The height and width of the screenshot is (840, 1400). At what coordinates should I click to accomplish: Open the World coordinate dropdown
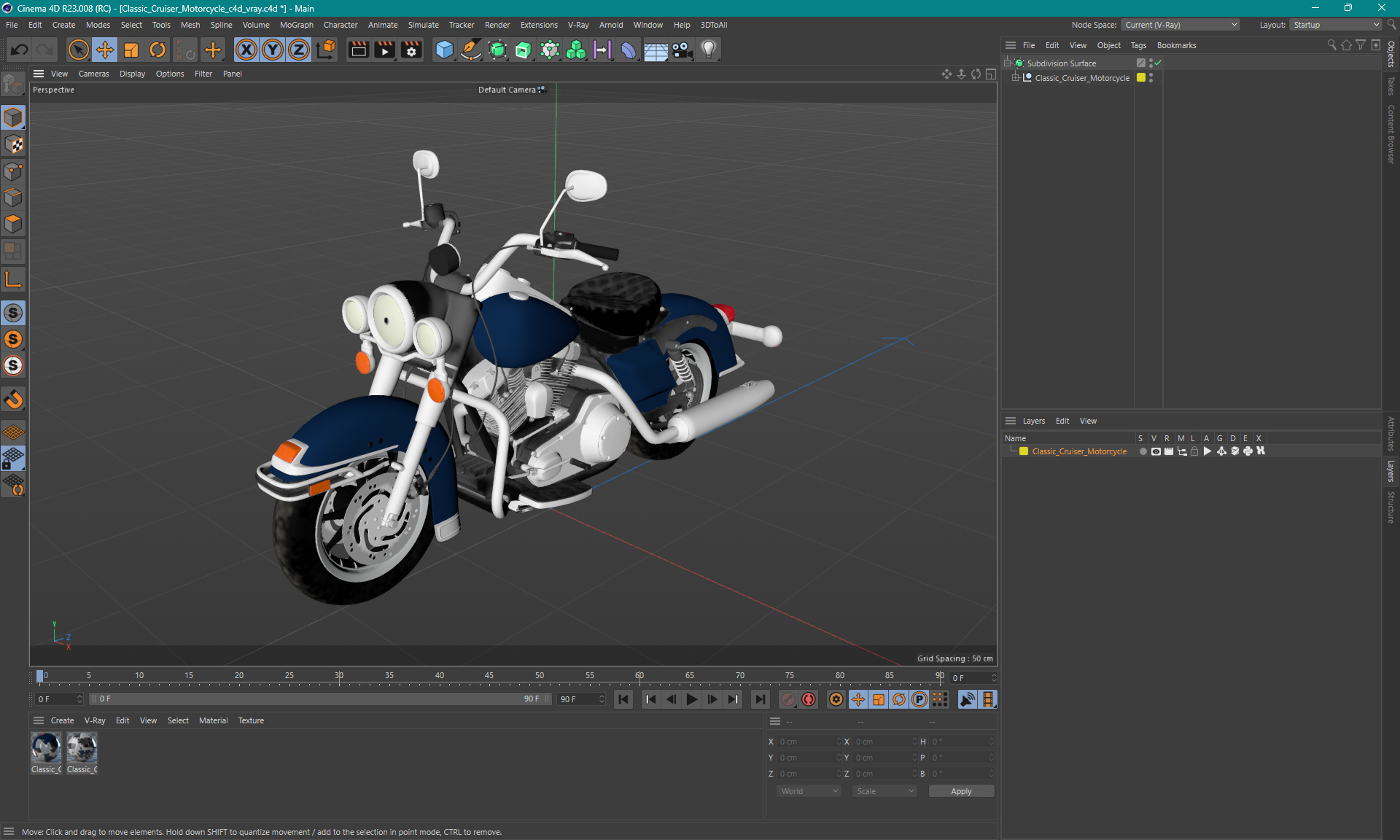[x=809, y=791]
